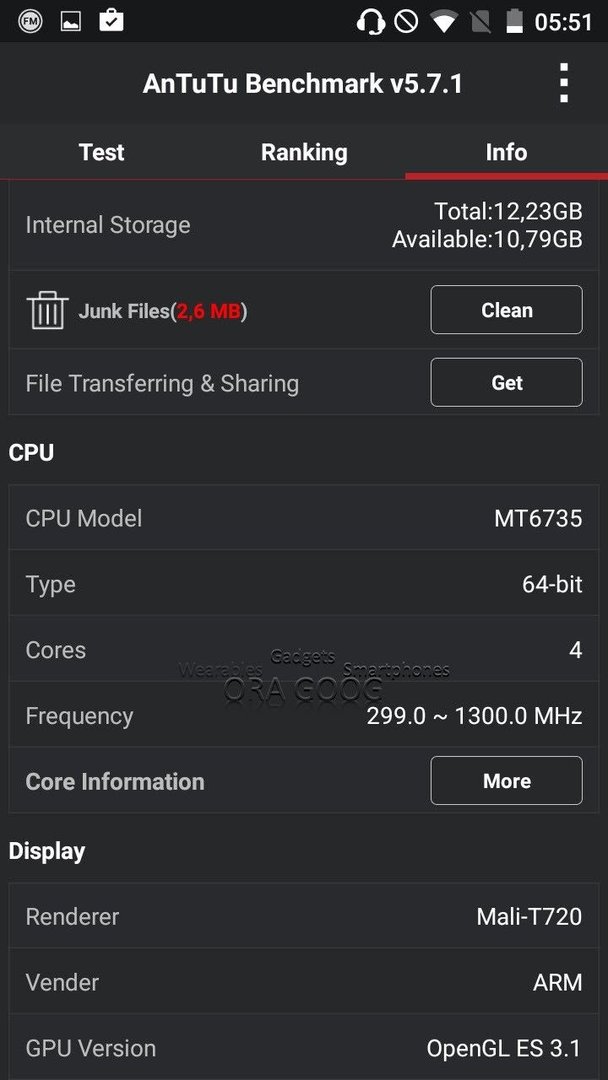The width and height of the screenshot is (608, 1080).
Task: Switch to the Test tab
Action: pyautogui.click(x=101, y=152)
